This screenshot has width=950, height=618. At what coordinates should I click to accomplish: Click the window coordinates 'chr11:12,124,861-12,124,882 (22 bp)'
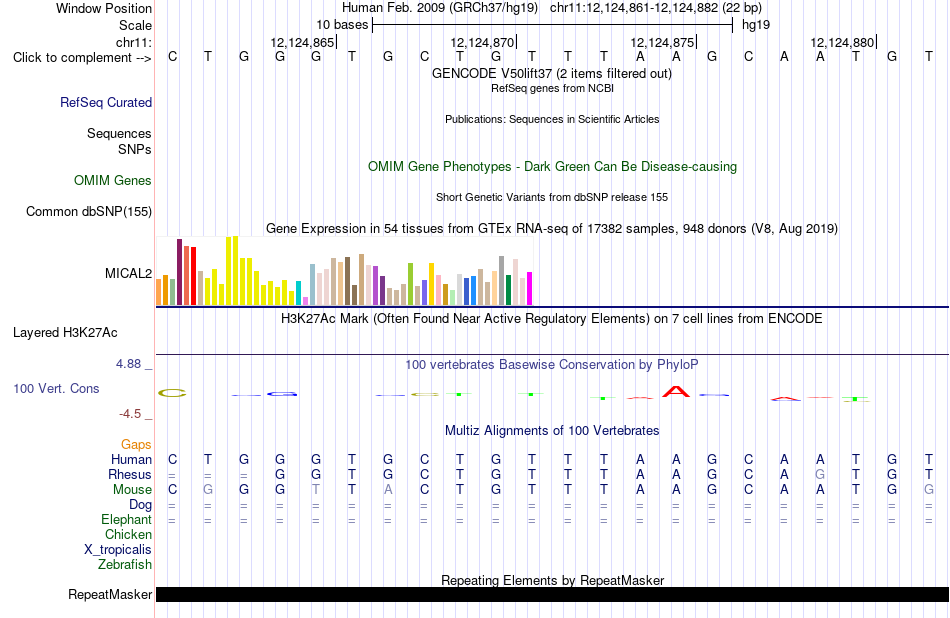656,8
